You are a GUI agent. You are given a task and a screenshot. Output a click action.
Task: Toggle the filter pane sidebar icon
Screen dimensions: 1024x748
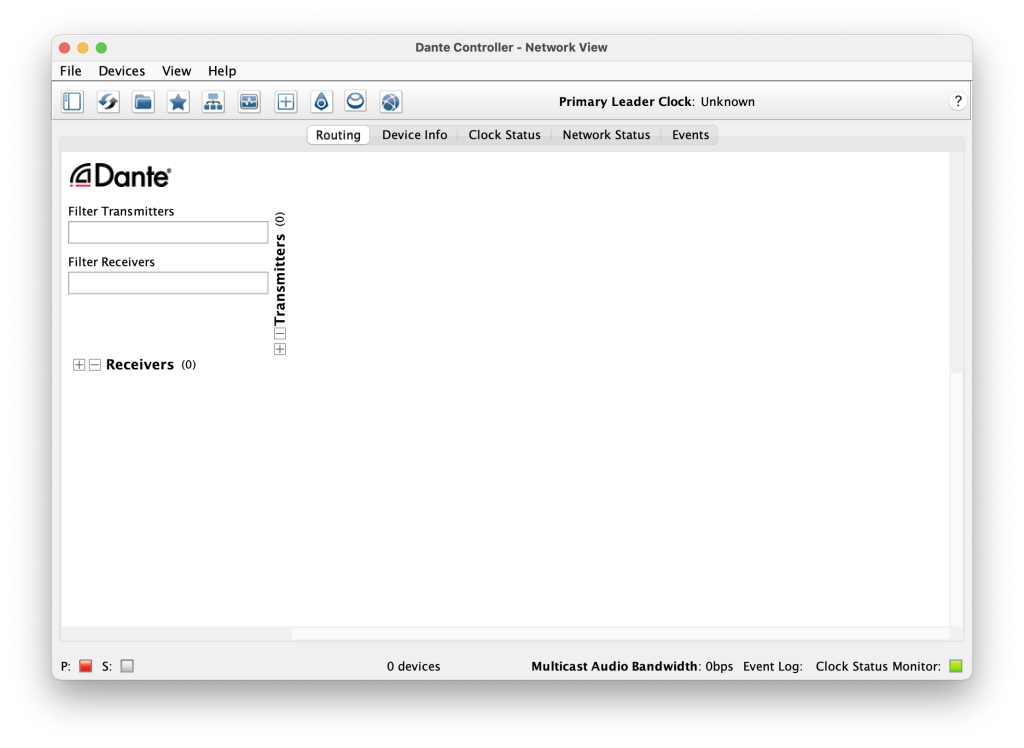72,102
